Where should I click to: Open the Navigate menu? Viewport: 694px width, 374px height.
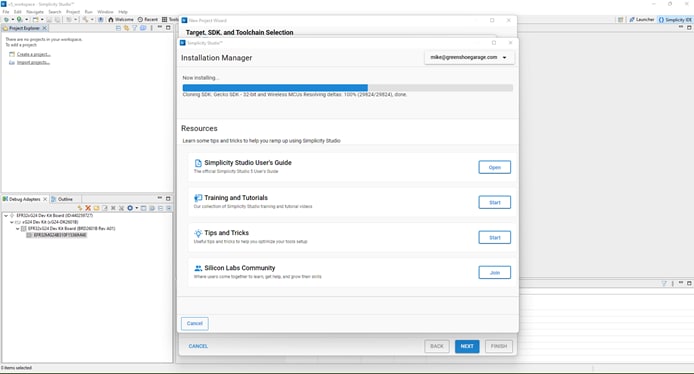point(35,12)
